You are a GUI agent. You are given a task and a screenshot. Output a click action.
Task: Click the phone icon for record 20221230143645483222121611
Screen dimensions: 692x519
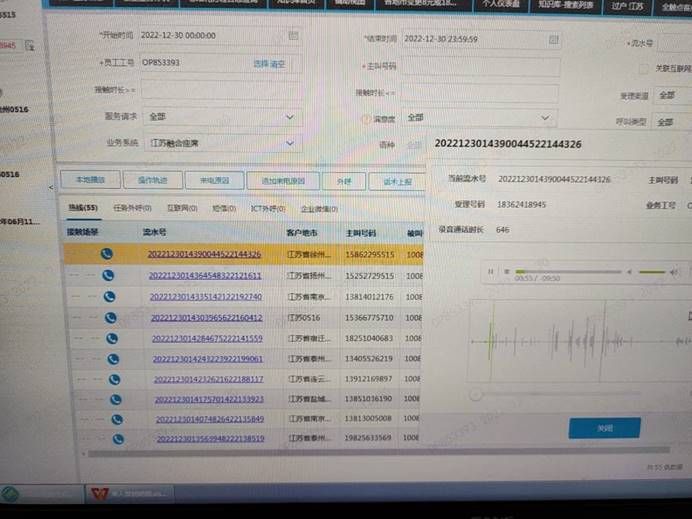[108, 275]
